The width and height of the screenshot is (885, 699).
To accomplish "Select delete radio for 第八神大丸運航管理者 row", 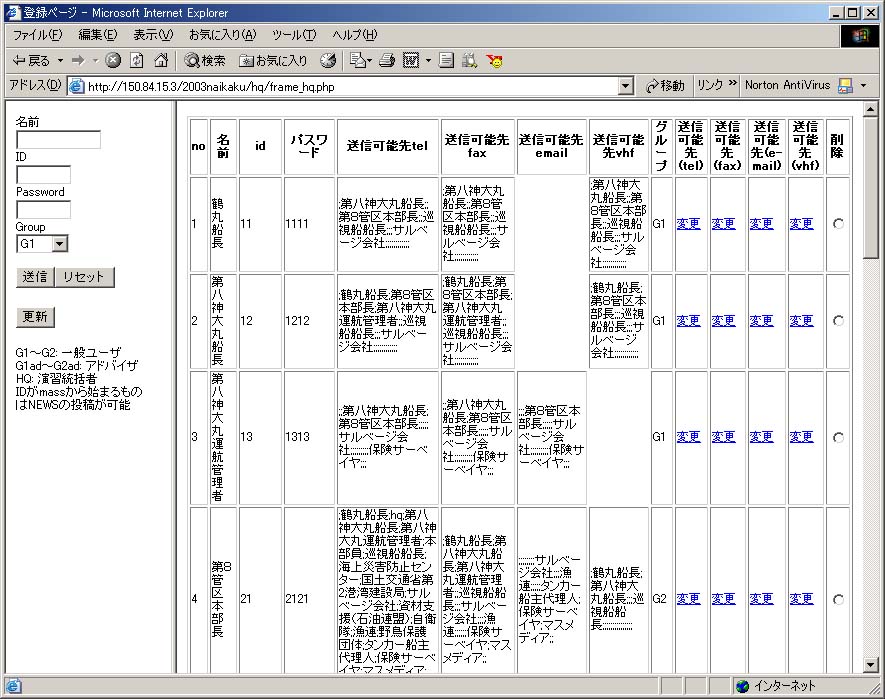I will click(x=838, y=438).
